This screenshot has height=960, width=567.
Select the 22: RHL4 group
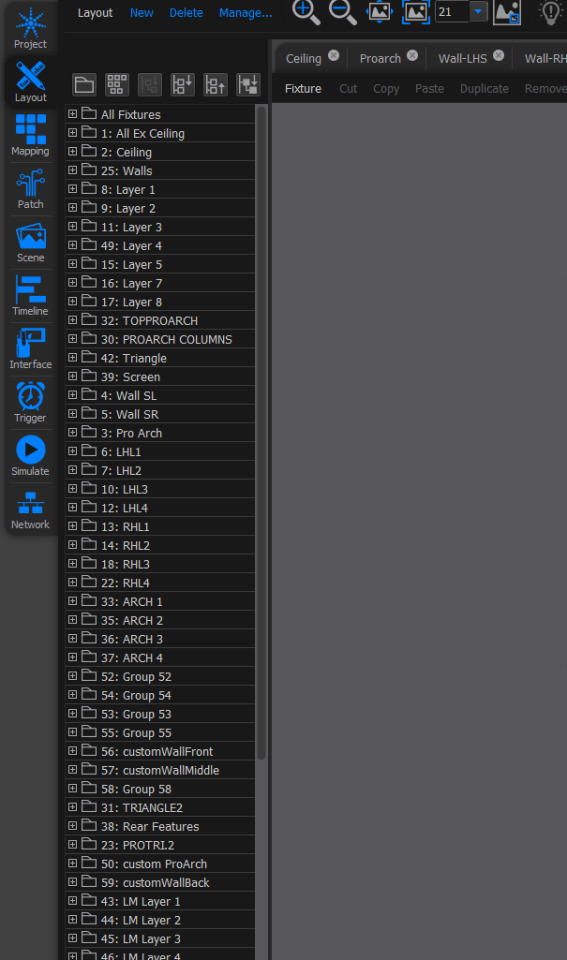coord(160,583)
